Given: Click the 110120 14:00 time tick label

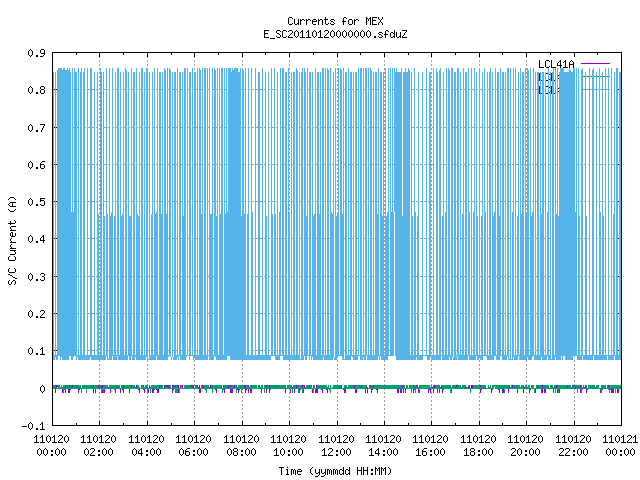Looking at the screenshot, I should coord(383,446).
